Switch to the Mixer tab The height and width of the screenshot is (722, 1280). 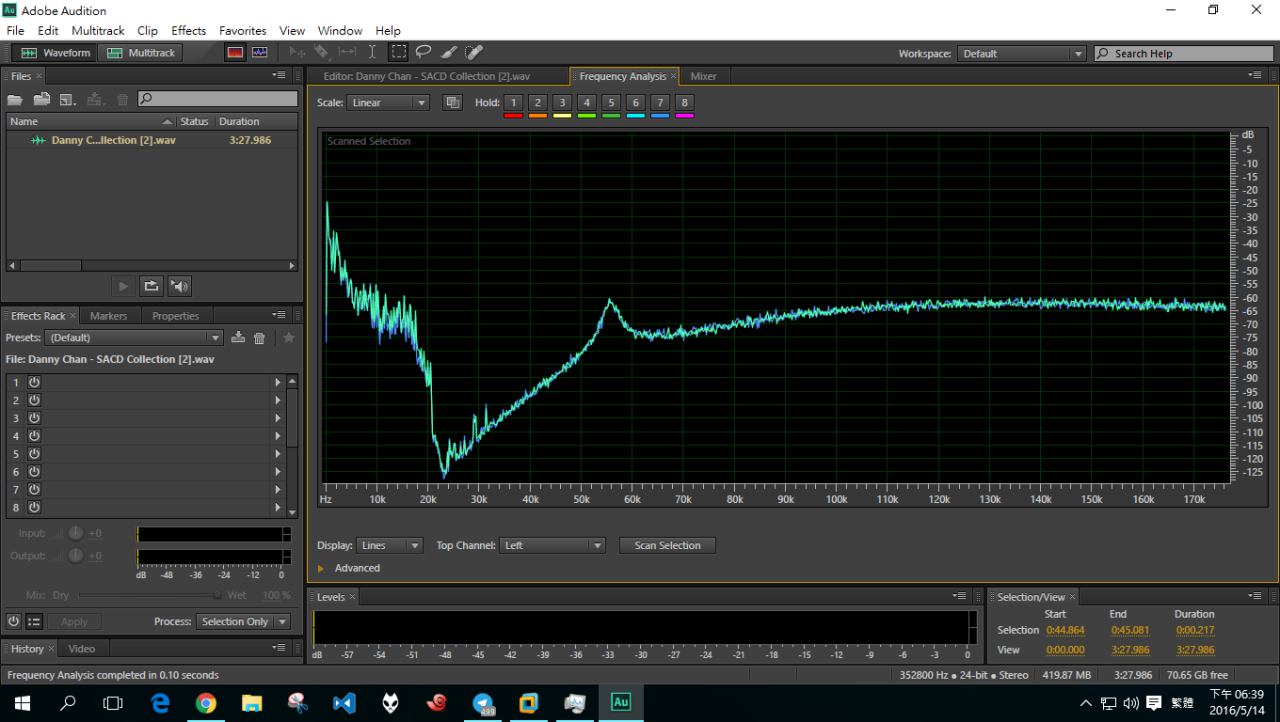703,76
